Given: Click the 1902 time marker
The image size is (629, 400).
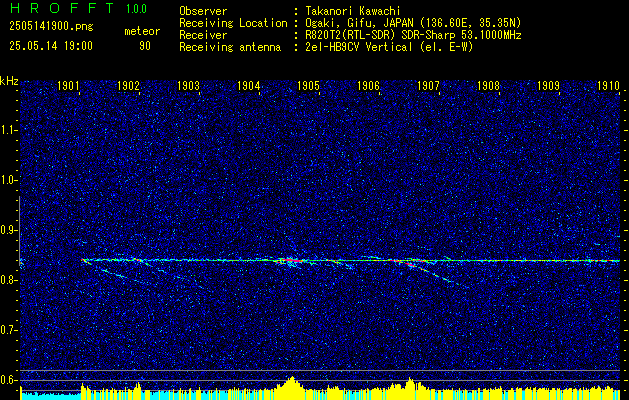Looking at the screenshot, I should (x=128, y=85).
